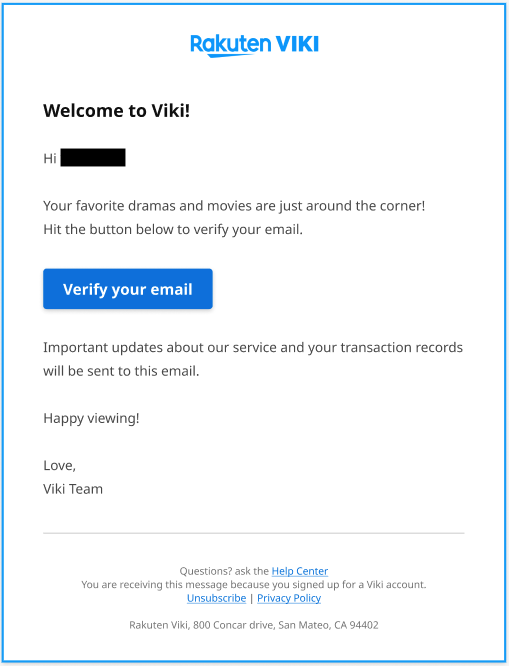509x666 pixels.
Task: Click the separator between Unsubscribe and Privacy Policy
Action: point(252,598)
